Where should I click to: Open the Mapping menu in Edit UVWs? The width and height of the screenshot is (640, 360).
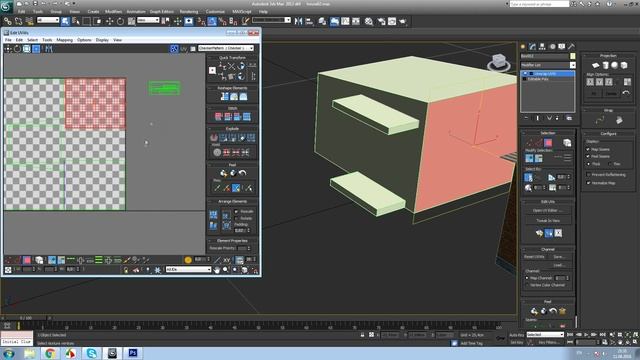point(64,40)
